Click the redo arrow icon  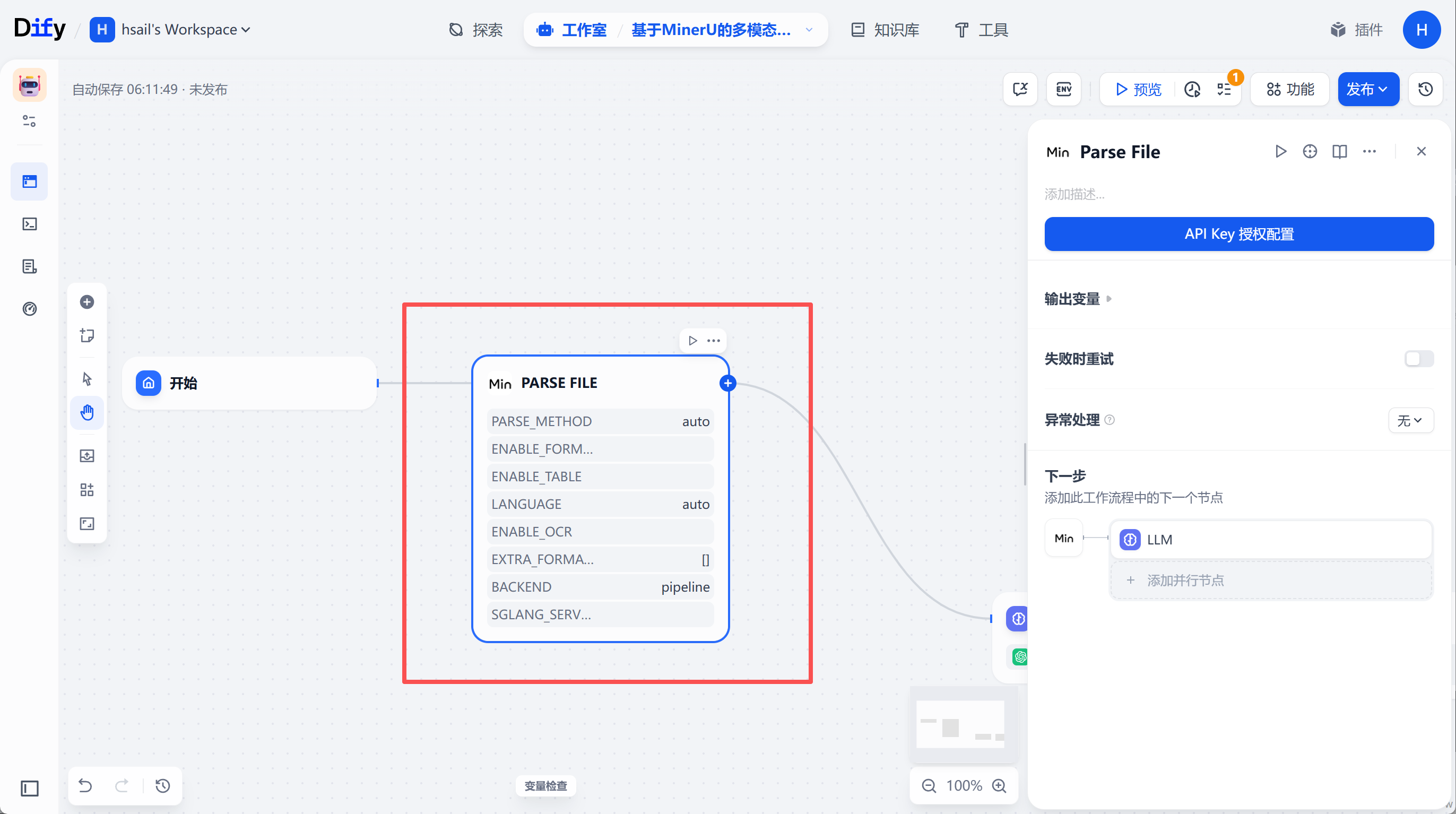(x=122, y=785)
